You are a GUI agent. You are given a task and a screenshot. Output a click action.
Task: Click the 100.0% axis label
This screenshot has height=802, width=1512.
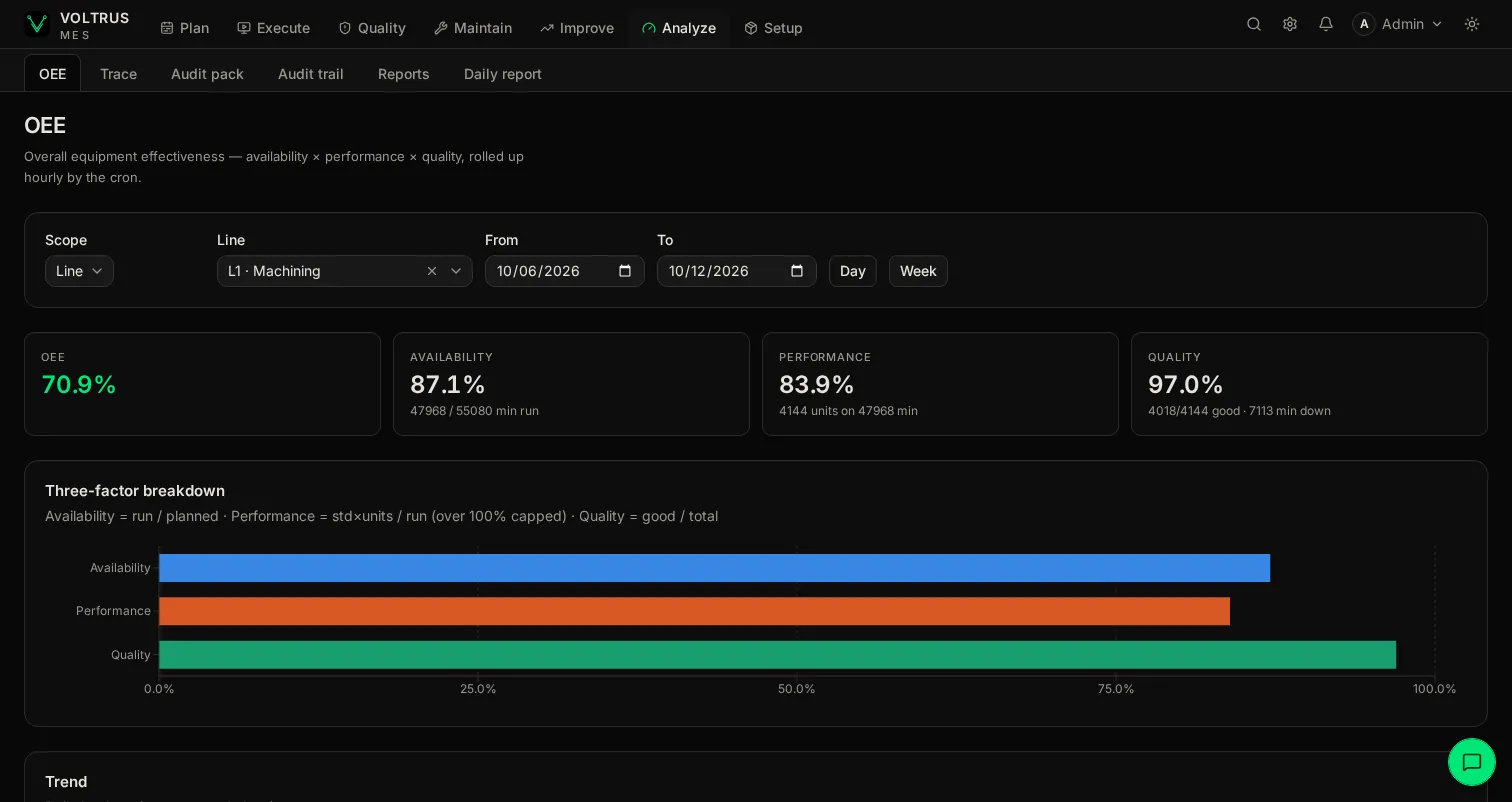click(1435, 689)
